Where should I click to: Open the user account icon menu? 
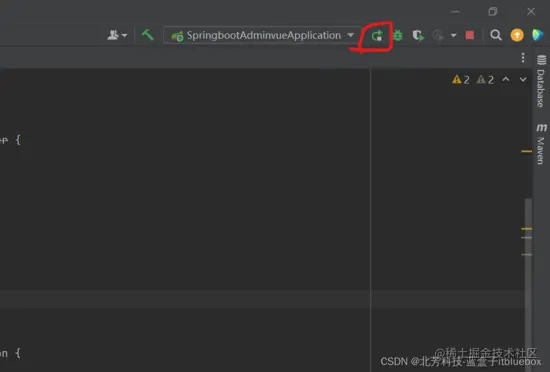[x=117, y=35]
